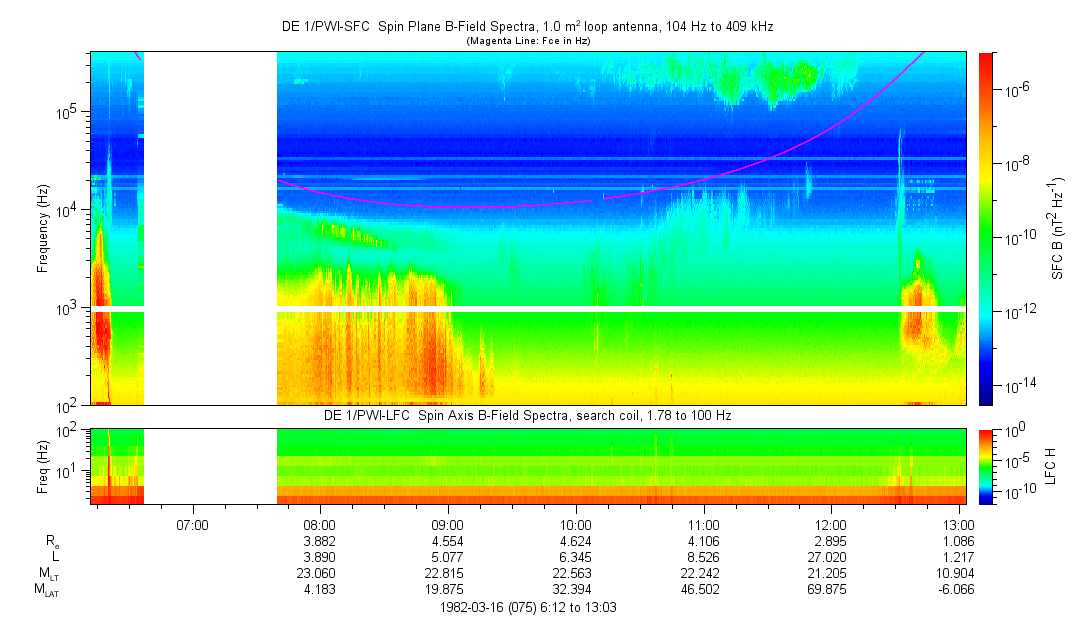Click the SFC B vertical color bar
This screenshot has width=1083, height=620.
986,229
